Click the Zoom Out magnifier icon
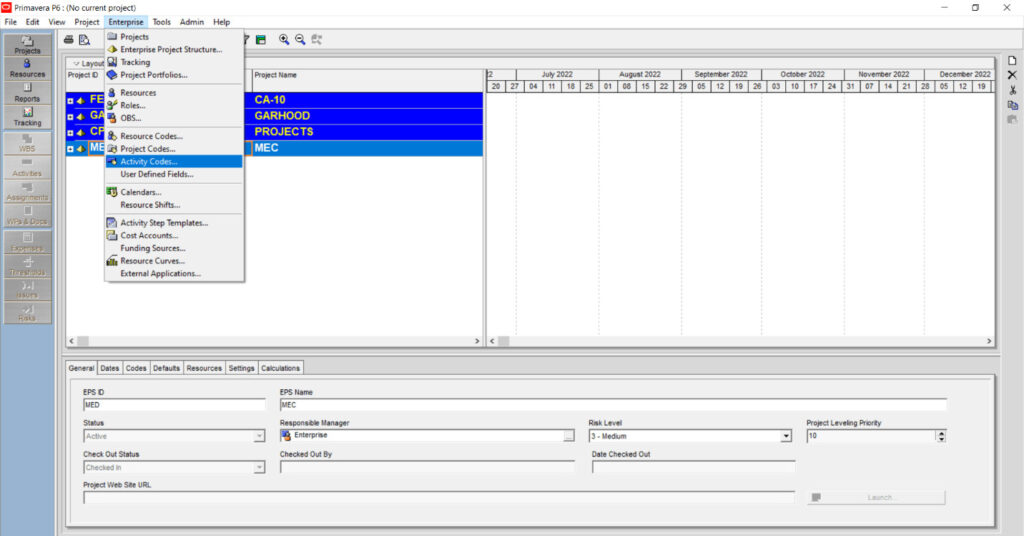1024x536 pixels. point(300,40)
